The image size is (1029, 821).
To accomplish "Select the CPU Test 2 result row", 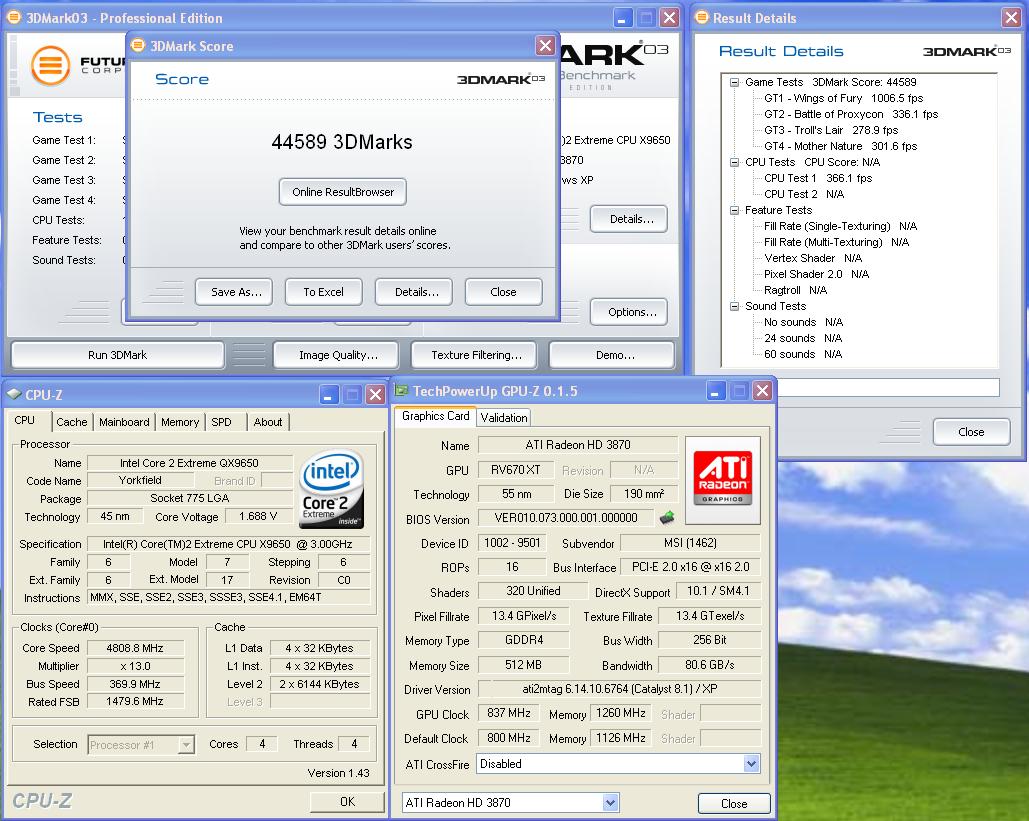I will point(804,194).
